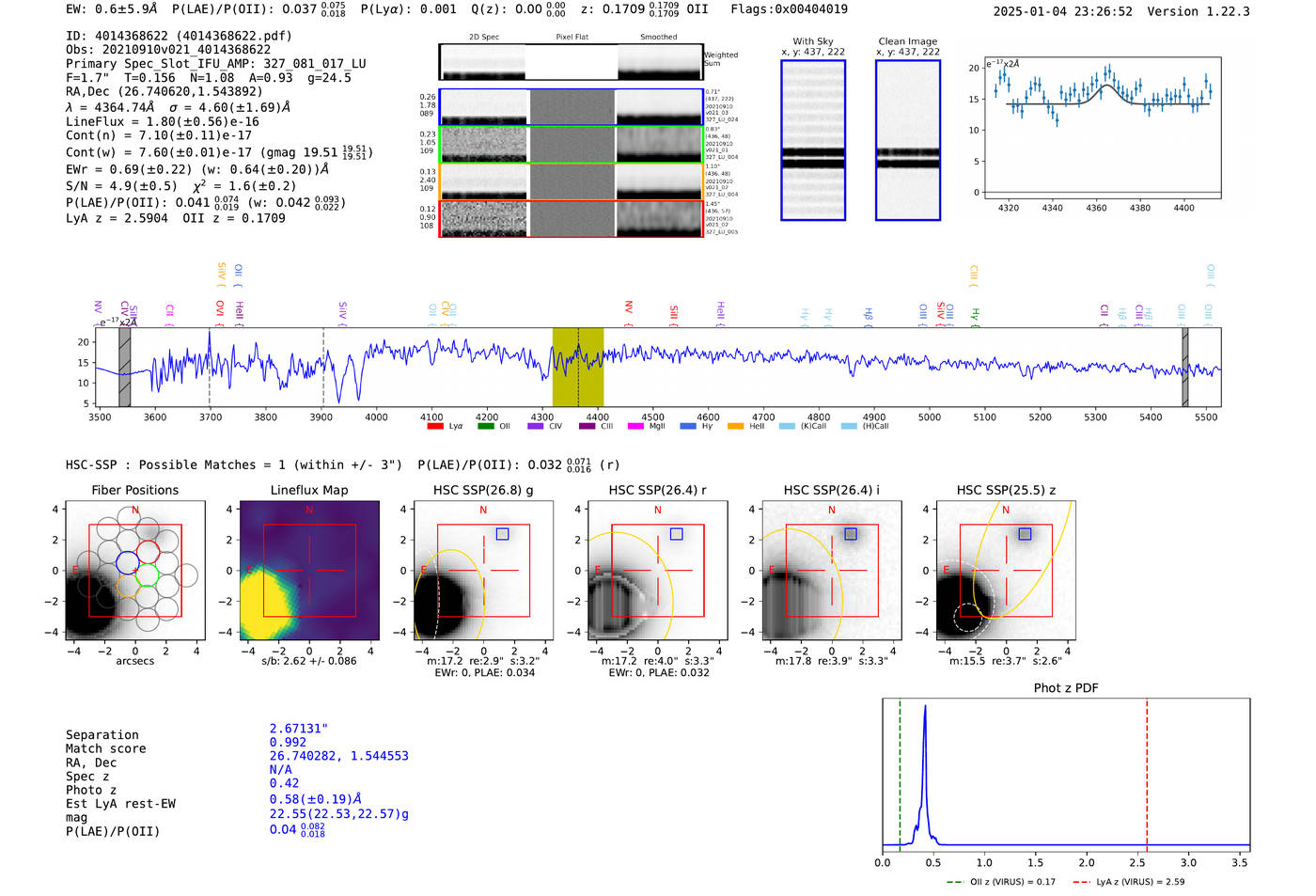Click 'LyA z (VIRUS) = 2.59' legend entry
The height and width of the screenshot is (896, 1316).
coord(1128,882)
